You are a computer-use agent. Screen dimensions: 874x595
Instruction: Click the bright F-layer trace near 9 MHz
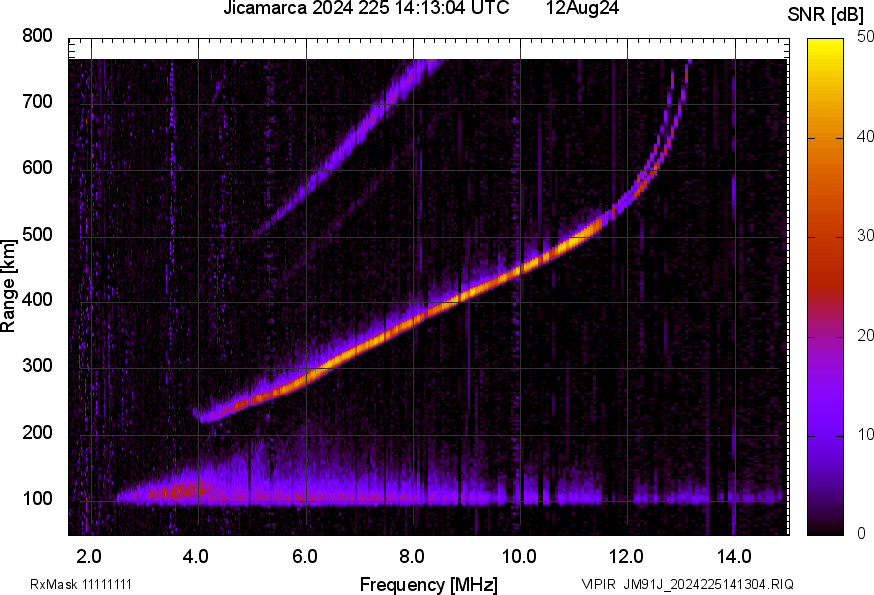[x=467, y=294]
